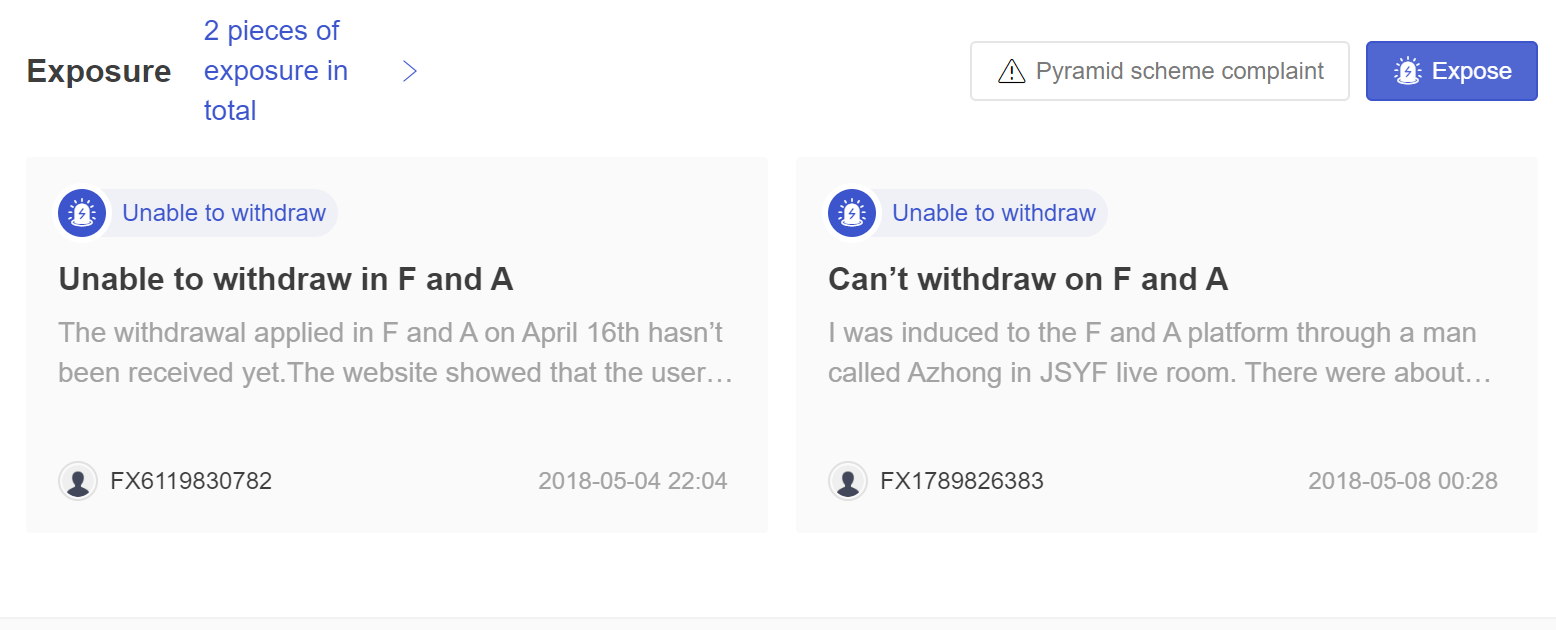Expand exposures with the chevron arrow
Image resolution: width=1556 pixels, height=630 pixels.
pos(409,71)
